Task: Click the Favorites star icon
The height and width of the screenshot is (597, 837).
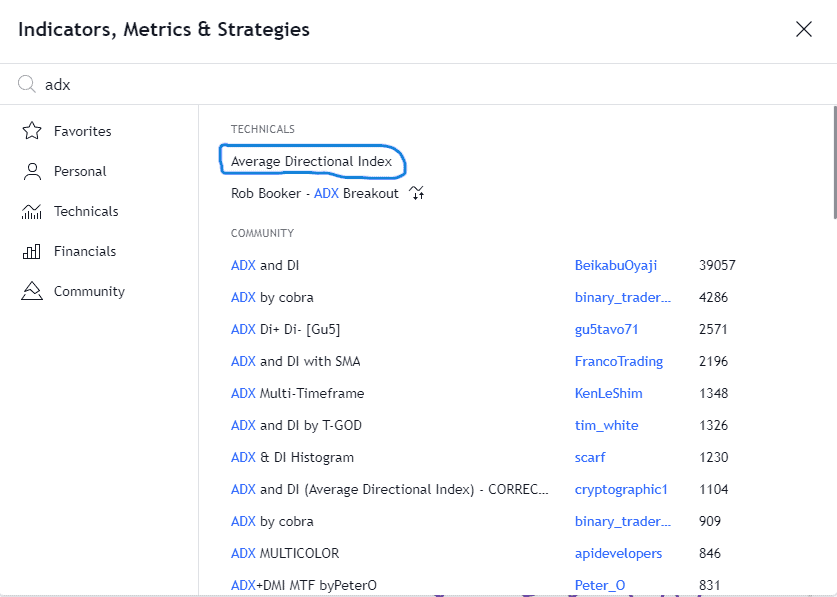Action: click(32, 131)
